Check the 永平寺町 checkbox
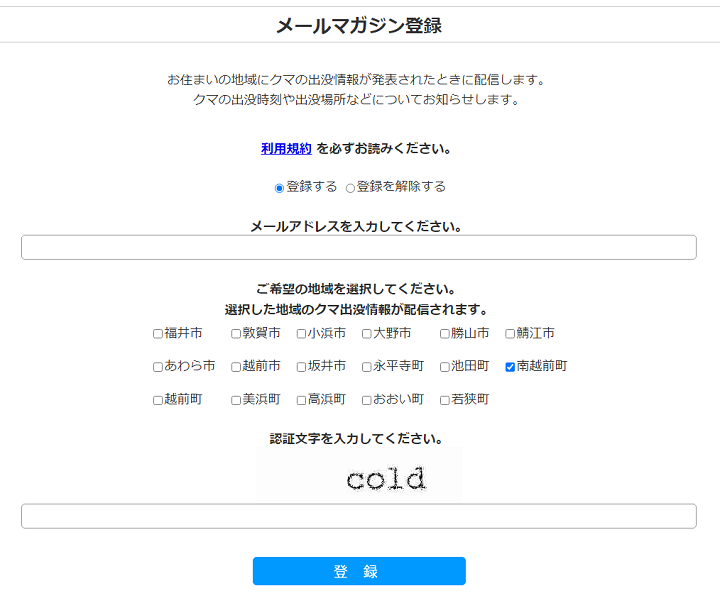This screenshot has width=720, height=600. (x=367, y=367)
